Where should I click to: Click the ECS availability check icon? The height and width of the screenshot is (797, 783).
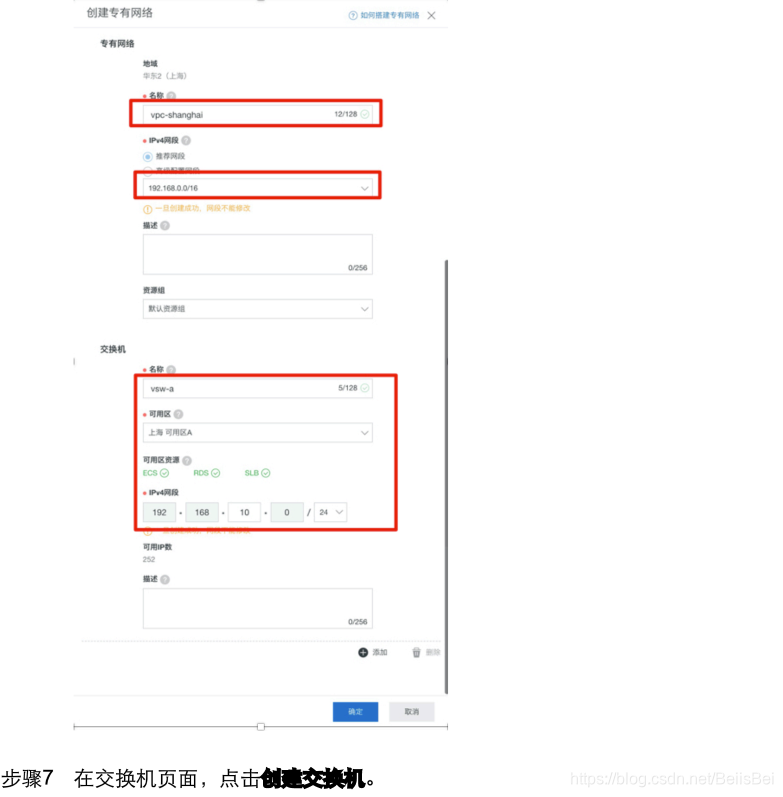pyautogui.click(x=164, y=473)
